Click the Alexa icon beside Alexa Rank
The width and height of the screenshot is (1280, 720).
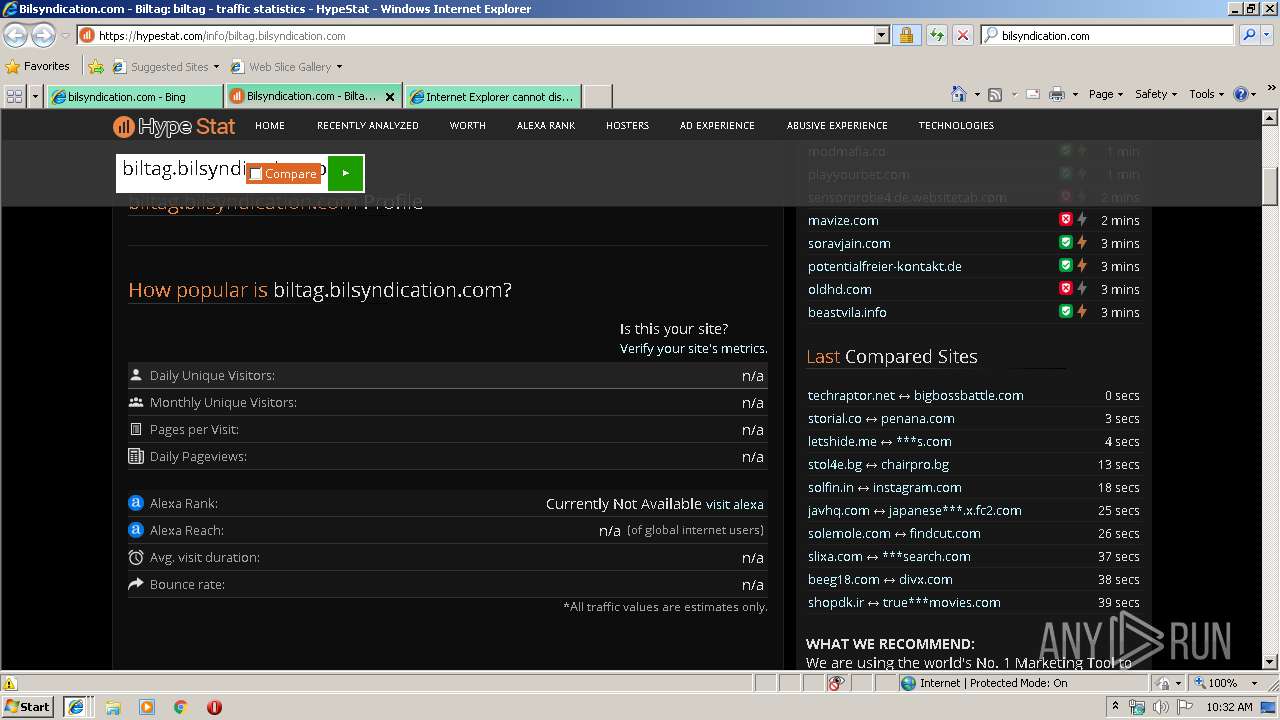point(136,503)
